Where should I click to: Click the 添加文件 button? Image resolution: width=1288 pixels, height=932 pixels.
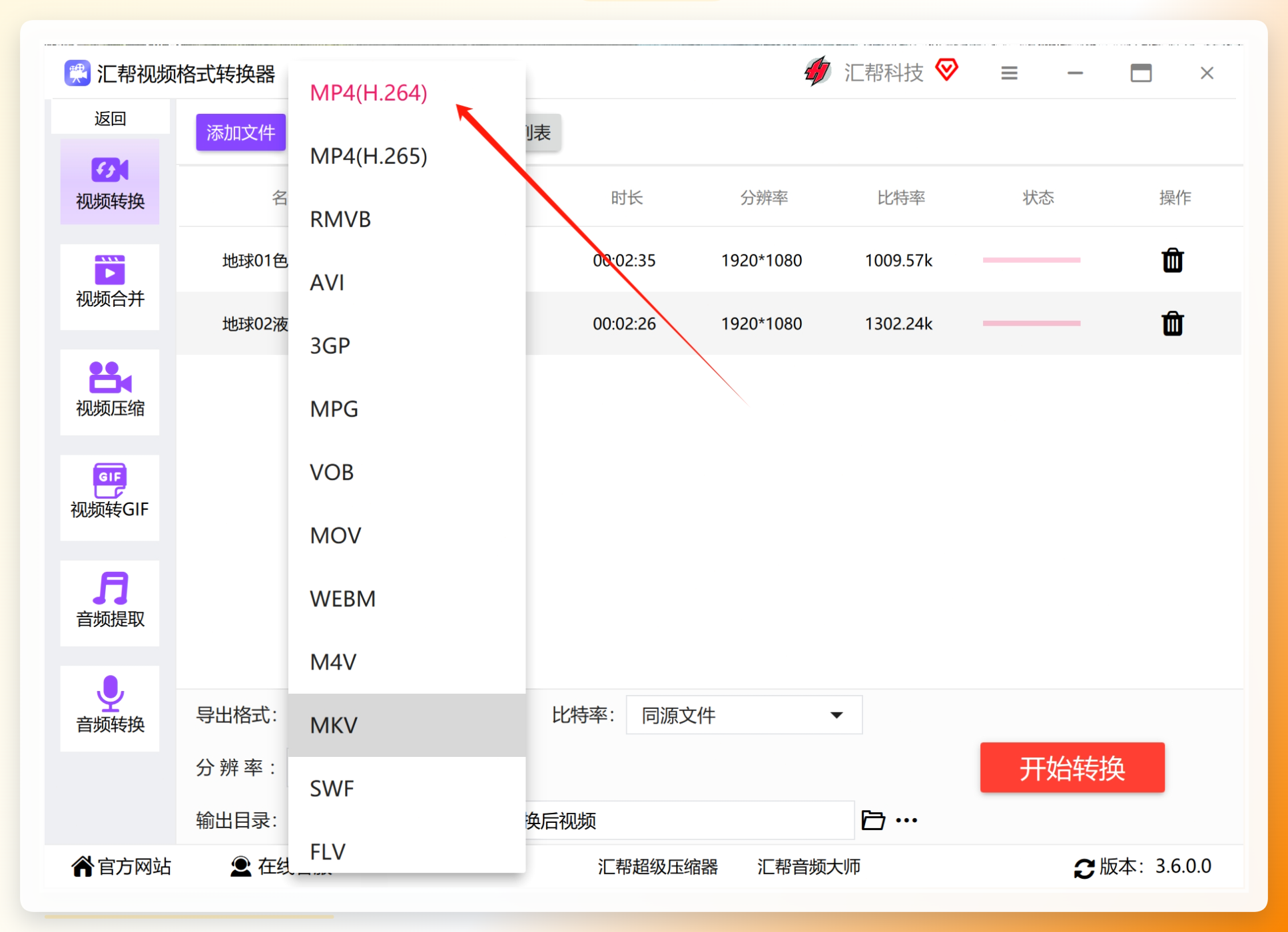[x=240, y=132]
